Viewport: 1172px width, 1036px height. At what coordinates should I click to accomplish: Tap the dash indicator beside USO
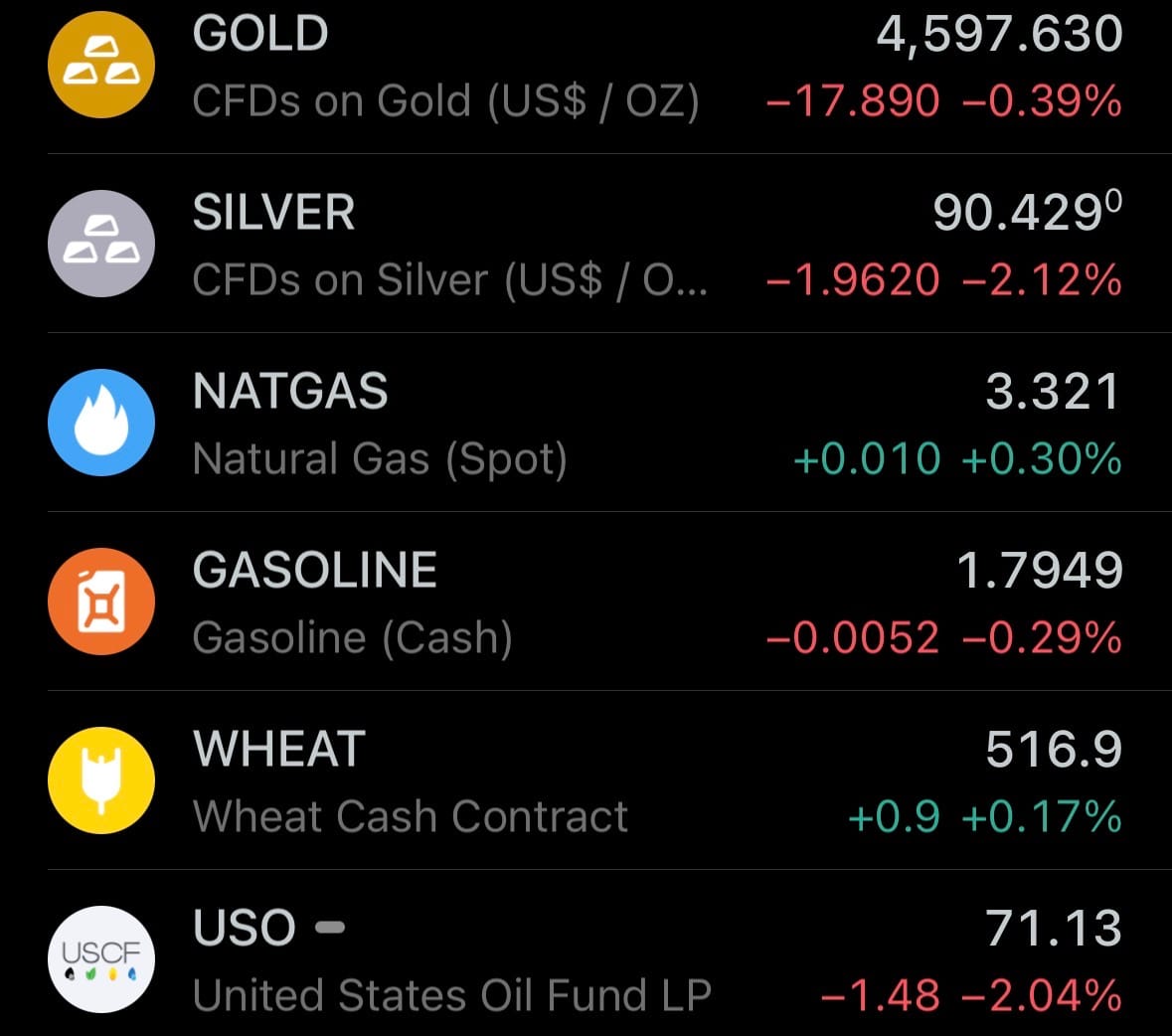330,928
